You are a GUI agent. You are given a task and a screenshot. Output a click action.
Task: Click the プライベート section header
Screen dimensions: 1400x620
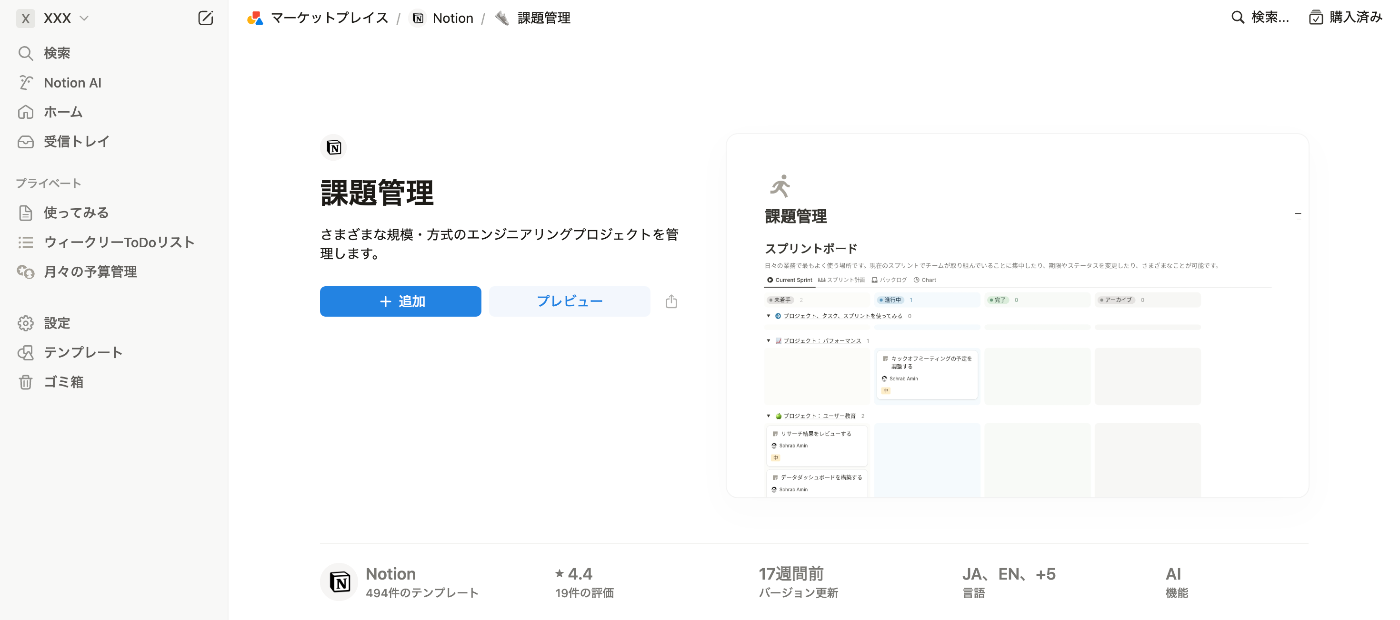[x=49, y=183]
